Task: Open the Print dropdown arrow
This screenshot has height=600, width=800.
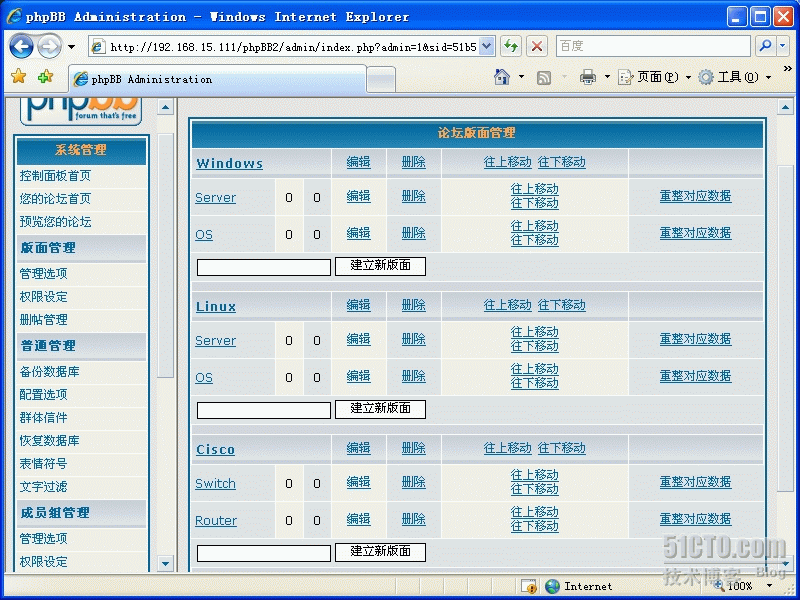Action: (x=607, y=77)
